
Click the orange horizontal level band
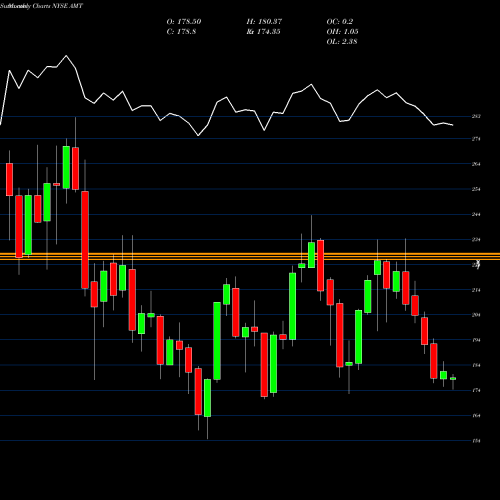pyautogui.click(x=250, y=256)
